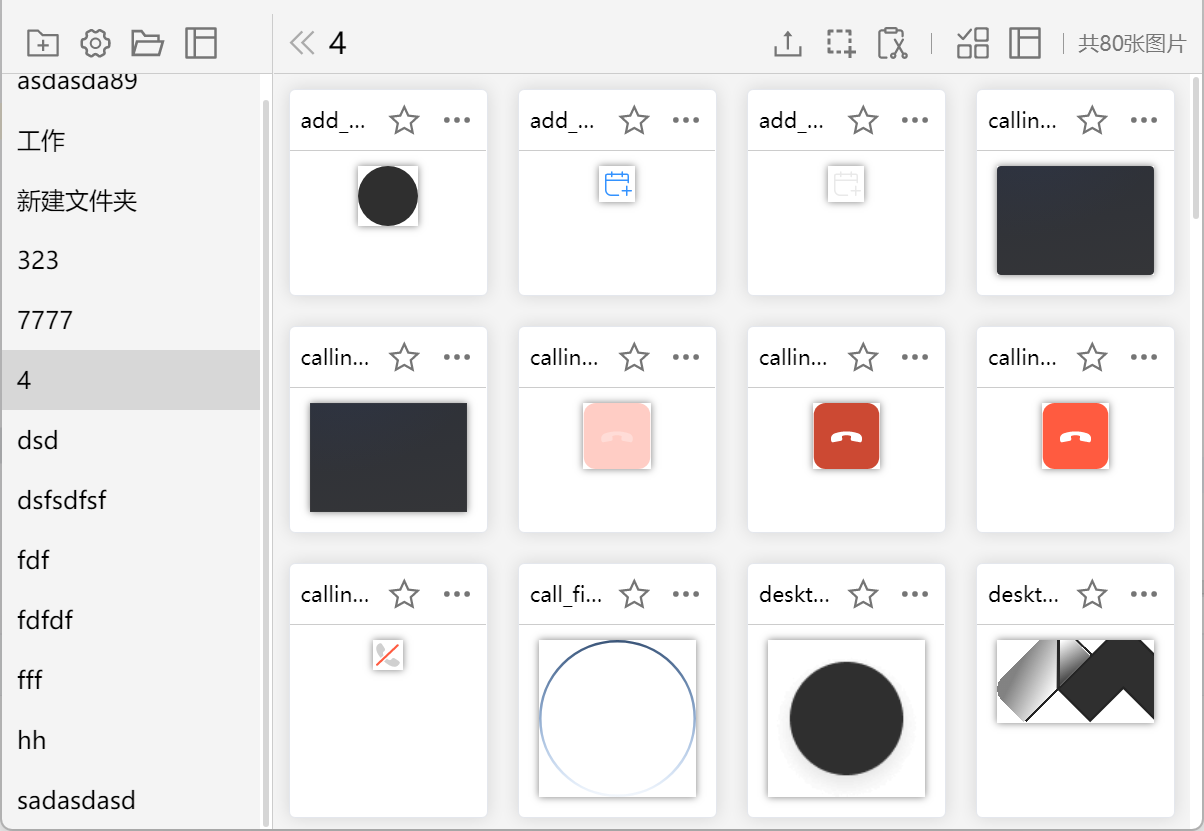Select the bright orange hang-up thumbnail
The width and height of the screenshot is (1204, 831).
1075,436
